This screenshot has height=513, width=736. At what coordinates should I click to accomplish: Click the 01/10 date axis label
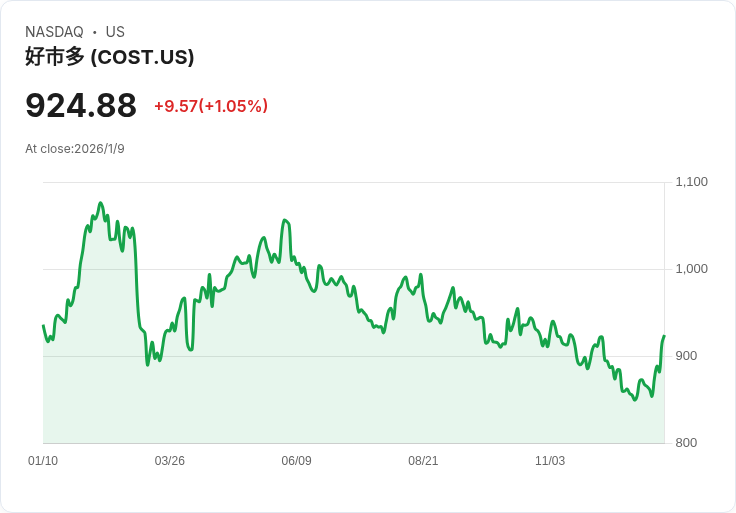(43, 461)
